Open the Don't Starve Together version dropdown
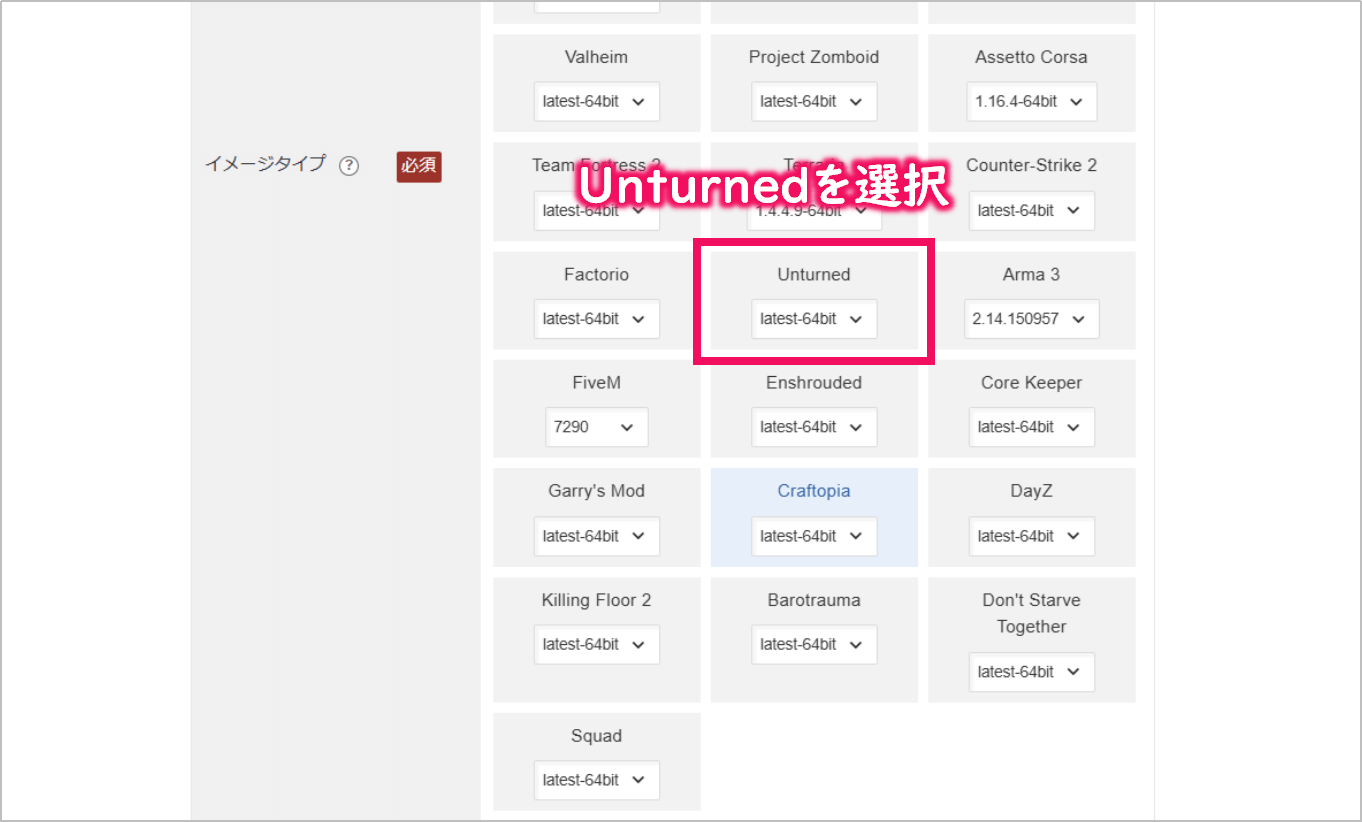This screenshot has width=1362, height=822. (1031, 672)
